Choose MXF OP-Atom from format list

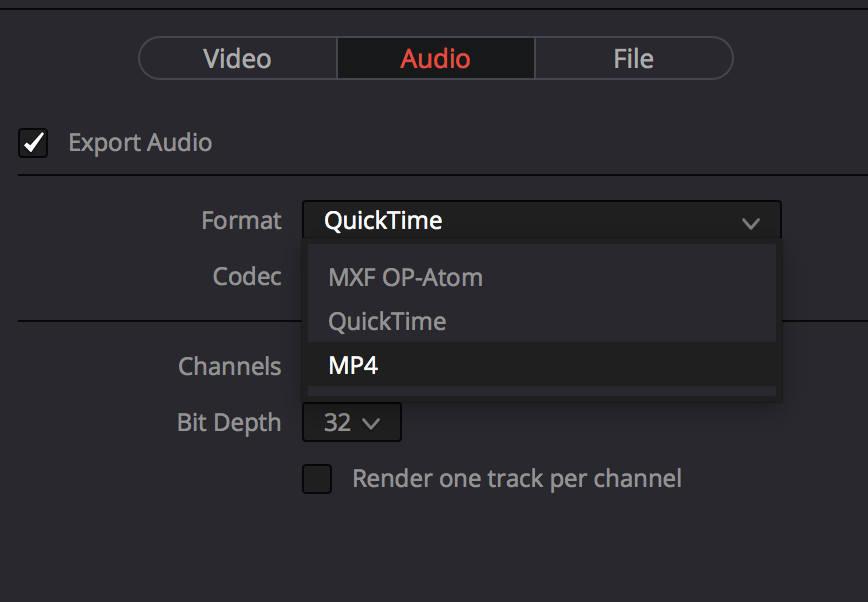(x=406, y=277)
